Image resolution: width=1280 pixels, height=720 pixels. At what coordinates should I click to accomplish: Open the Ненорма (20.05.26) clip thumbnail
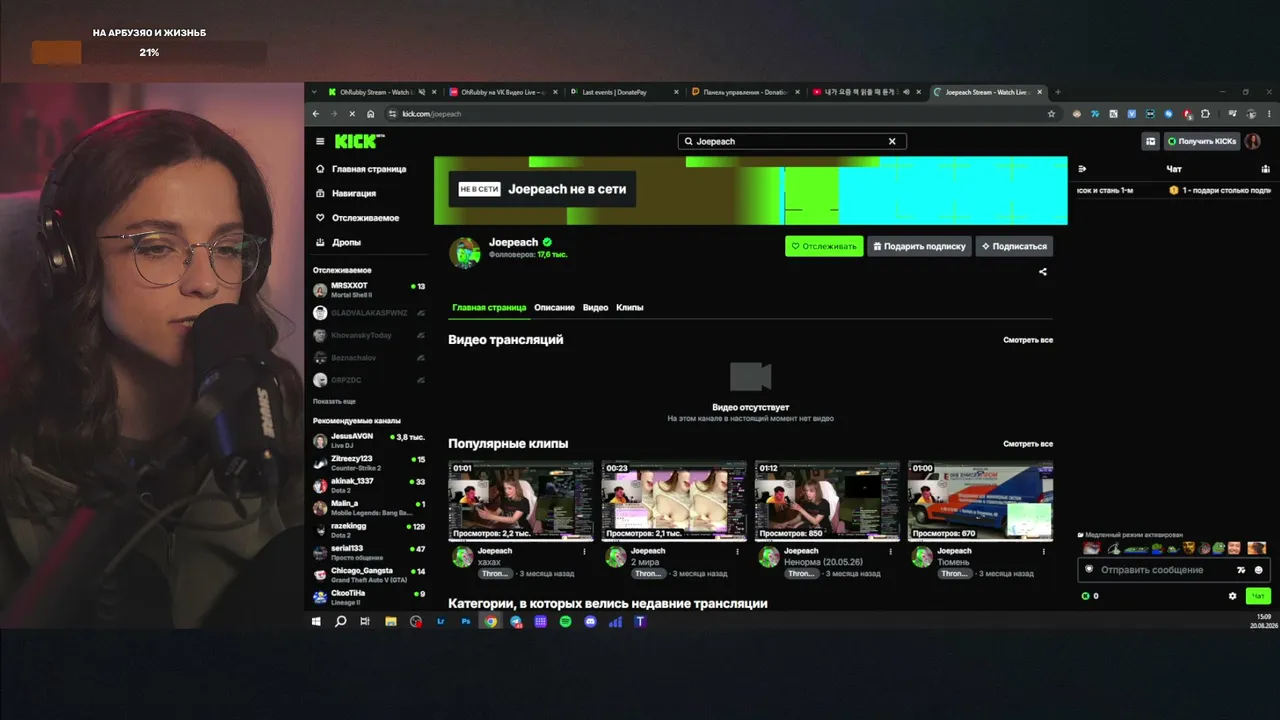pos(827,500)
